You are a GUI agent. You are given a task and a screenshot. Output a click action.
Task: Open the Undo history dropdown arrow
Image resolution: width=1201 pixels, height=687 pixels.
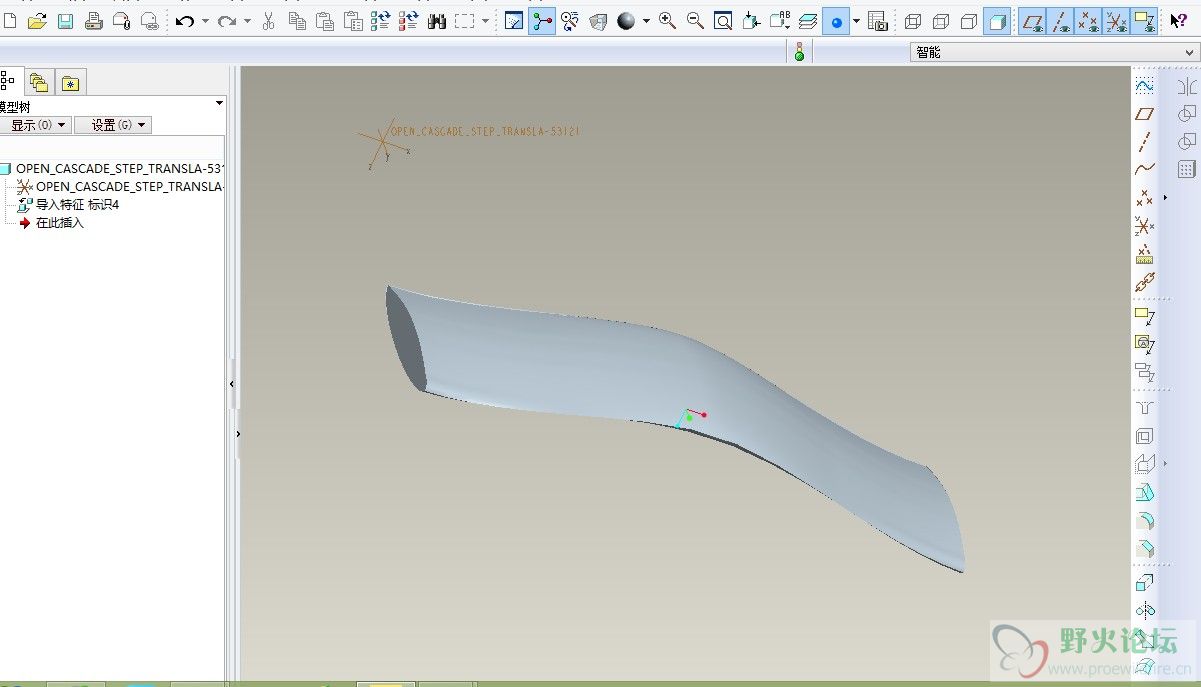coord(205,21)
